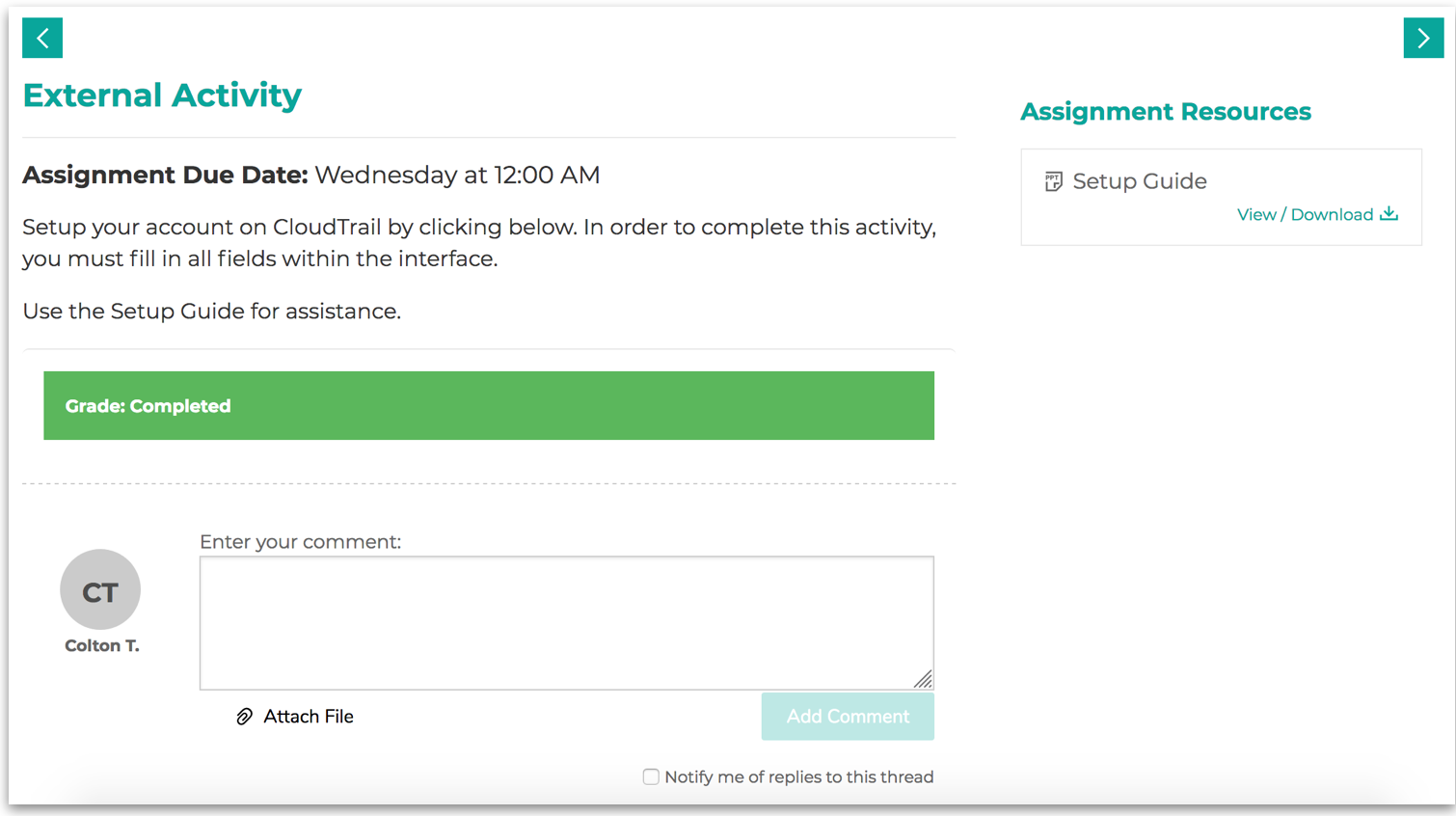Click the Colton T. username label
The height and width of the screenshot is (816, 1456).
point(102,646)
